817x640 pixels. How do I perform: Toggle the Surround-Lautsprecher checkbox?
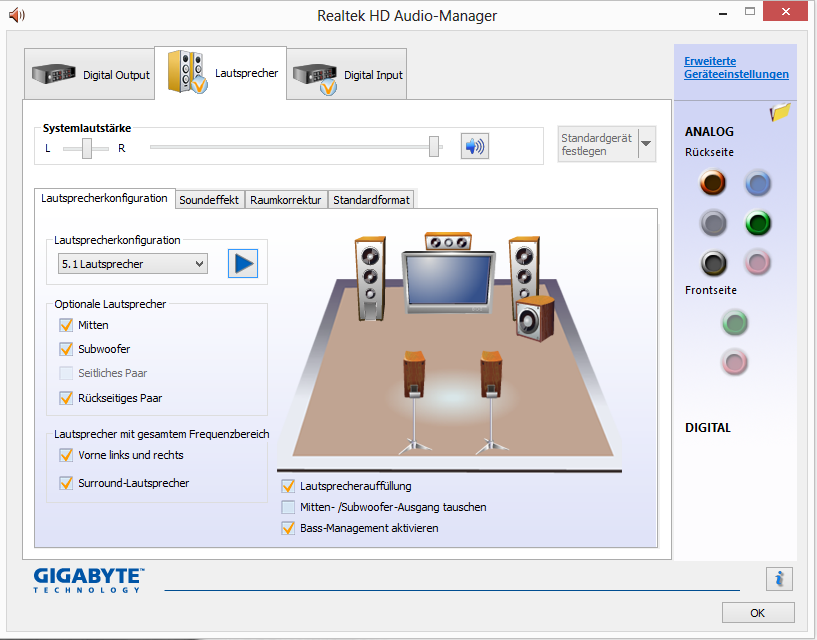[x=66, y=483]
